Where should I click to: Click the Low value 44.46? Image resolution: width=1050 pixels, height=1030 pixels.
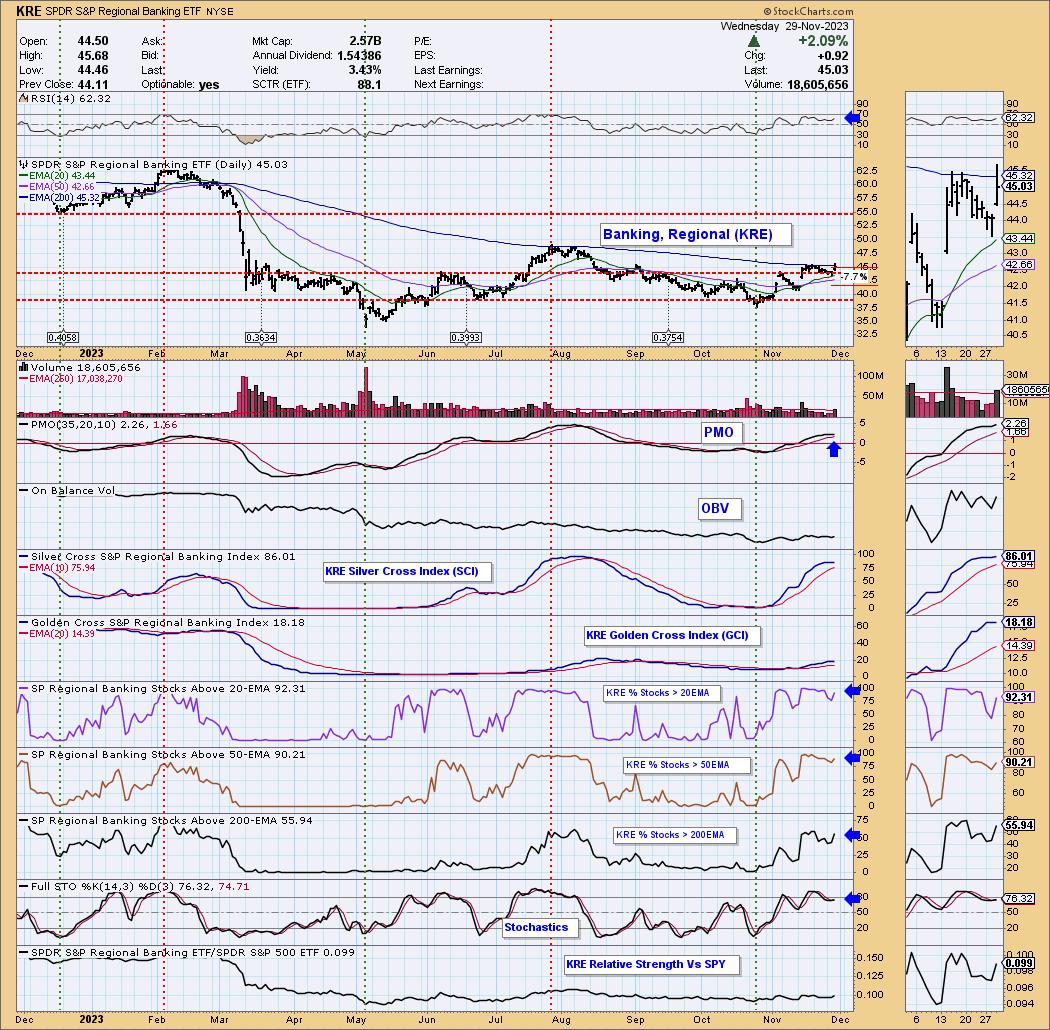(93, 70)
